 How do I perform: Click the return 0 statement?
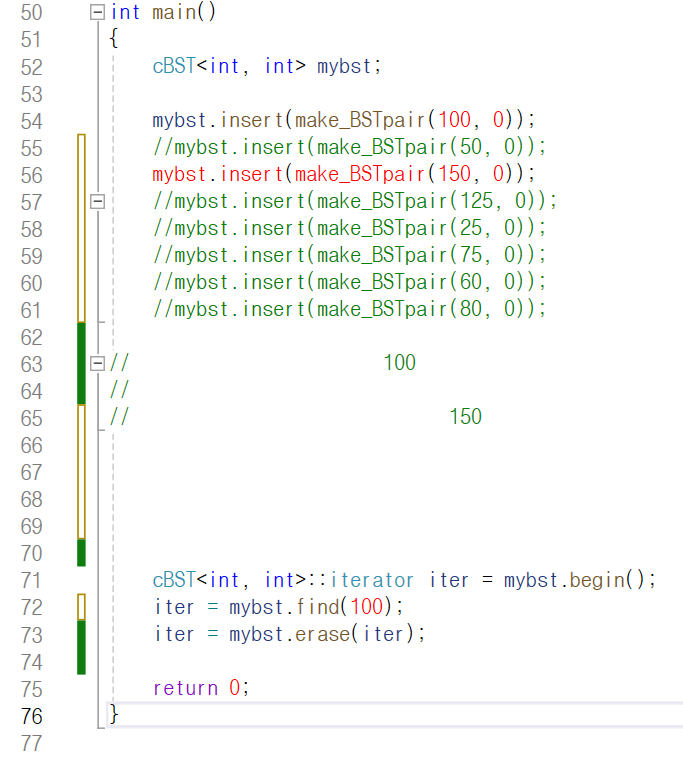(x=201, y=688)
